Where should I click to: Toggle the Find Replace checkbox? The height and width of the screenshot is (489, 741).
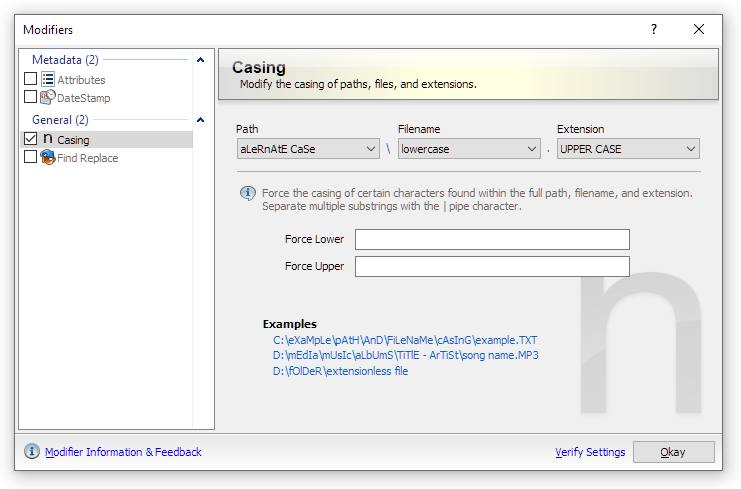(30, 158)
